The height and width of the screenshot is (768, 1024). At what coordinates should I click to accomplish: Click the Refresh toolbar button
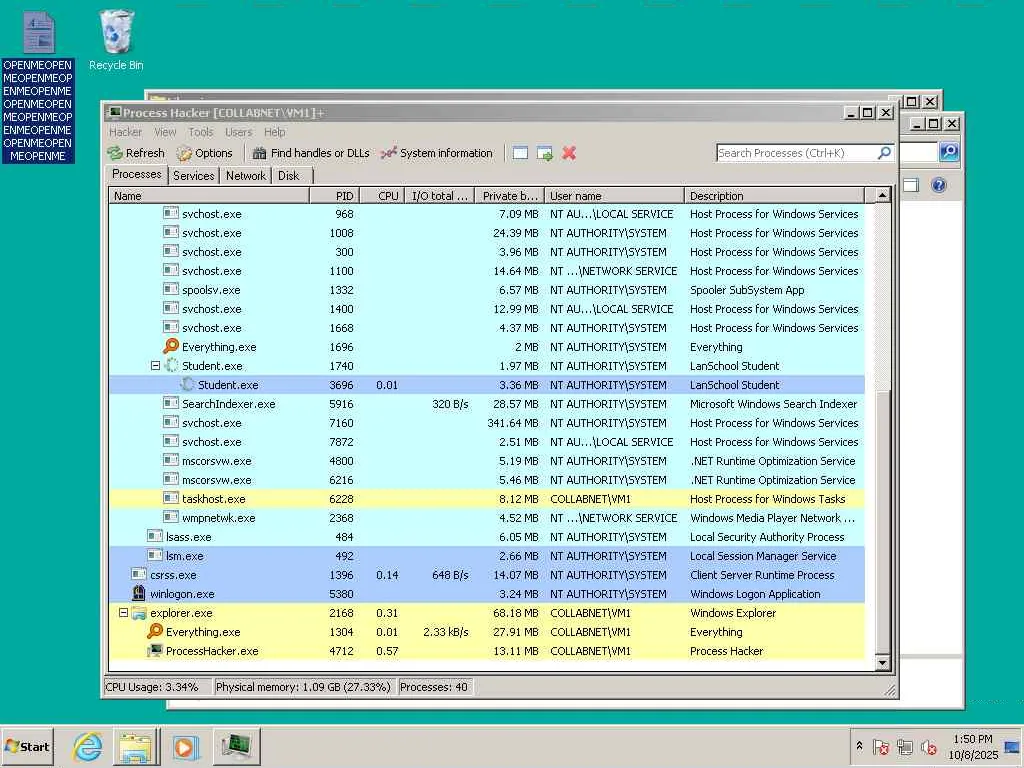pyautogui.click(x=136, y=153)
